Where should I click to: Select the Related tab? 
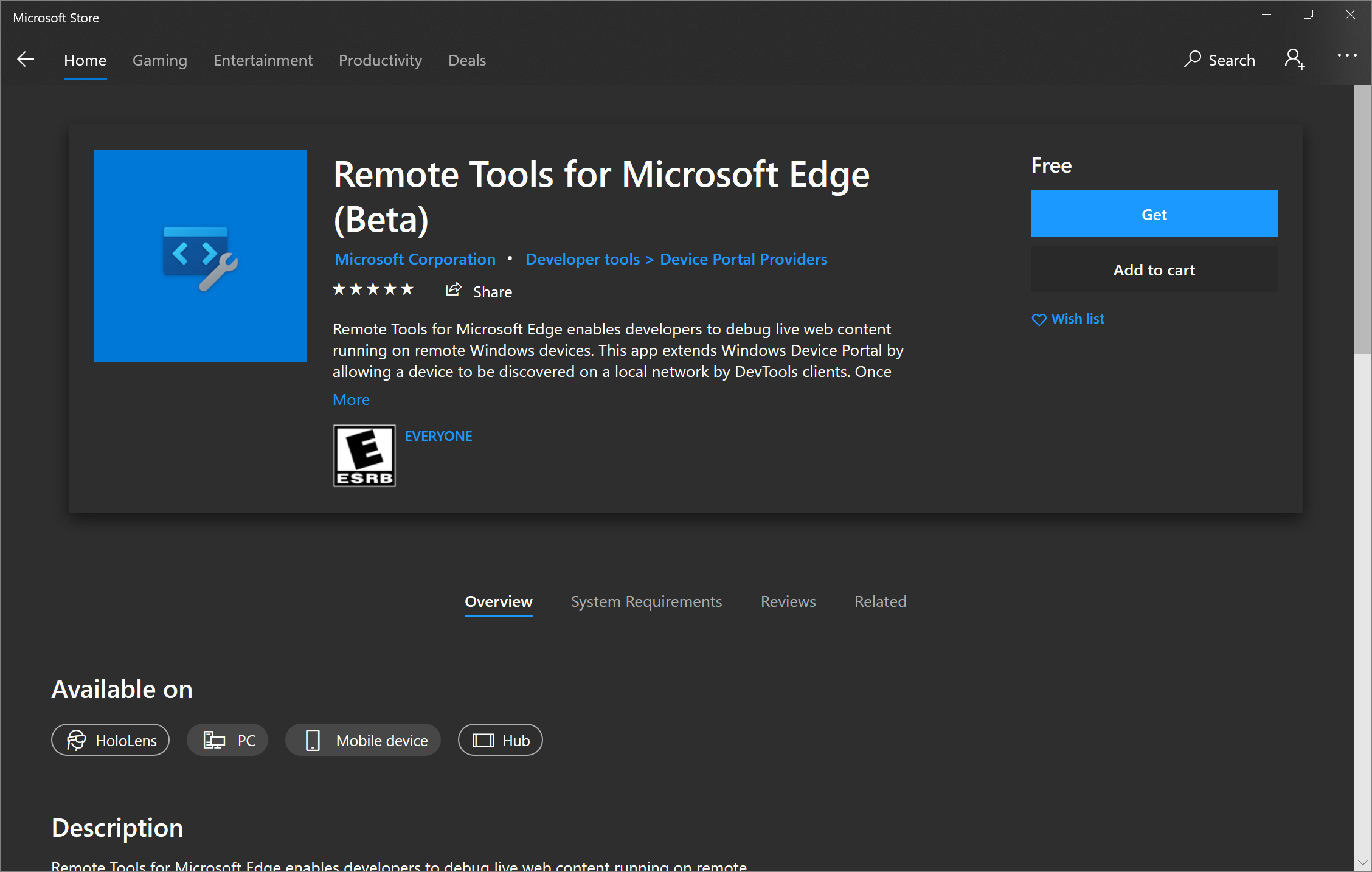[x=880, y=601]
